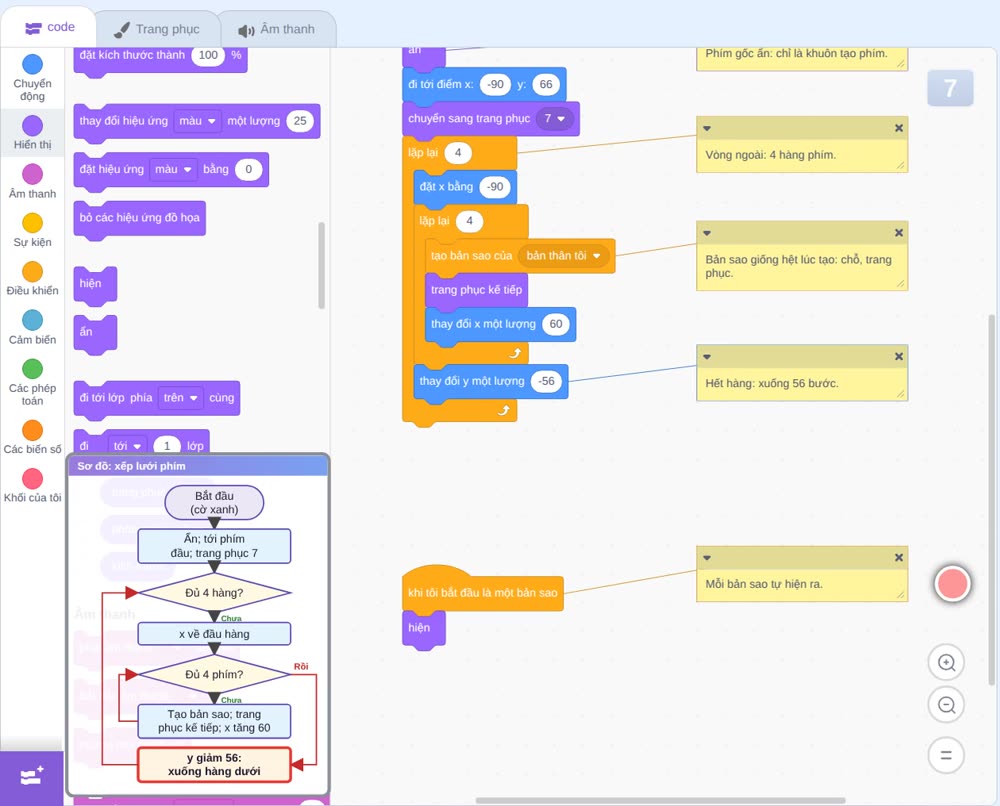The width and height of the screenshot is (1000, 806).
Task: Close the 'Vòng ngoài: 4 hàng phím' comment
Action: [x=899, y=128]
